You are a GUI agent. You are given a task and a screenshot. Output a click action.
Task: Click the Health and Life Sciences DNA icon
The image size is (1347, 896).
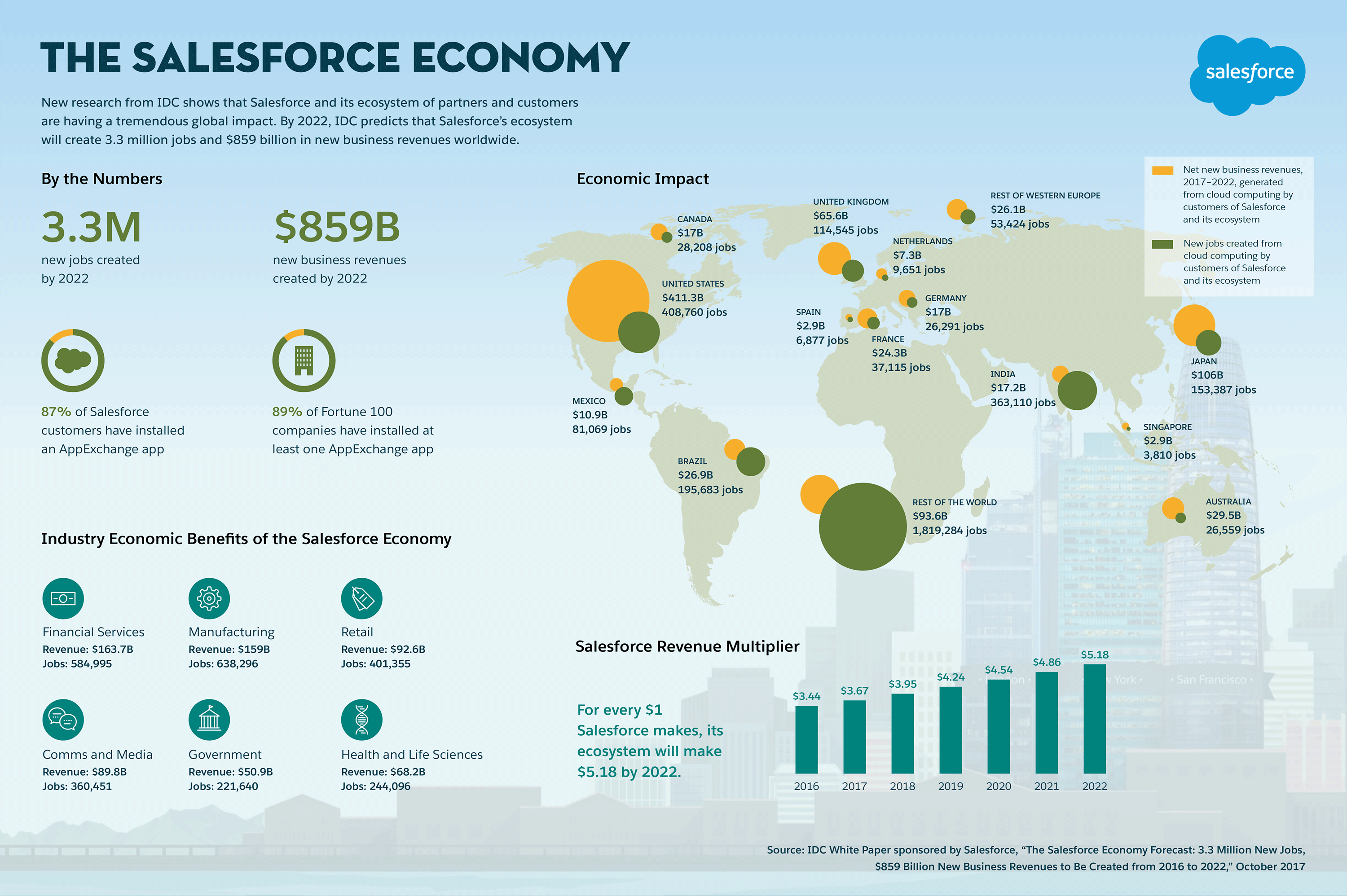(362, 720)
